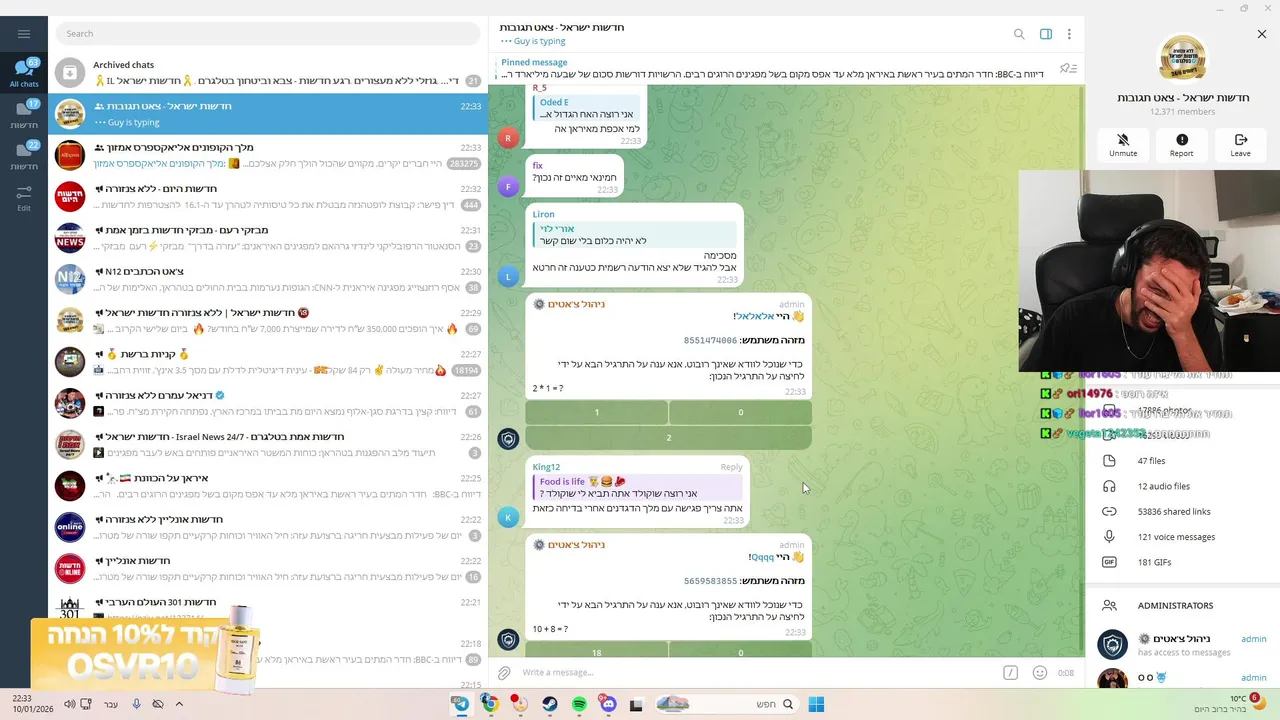Click the taskbar volume speaker icon
Image resolution: width=1280 pixels, height=720 pixels.
(x=69, y=704)
